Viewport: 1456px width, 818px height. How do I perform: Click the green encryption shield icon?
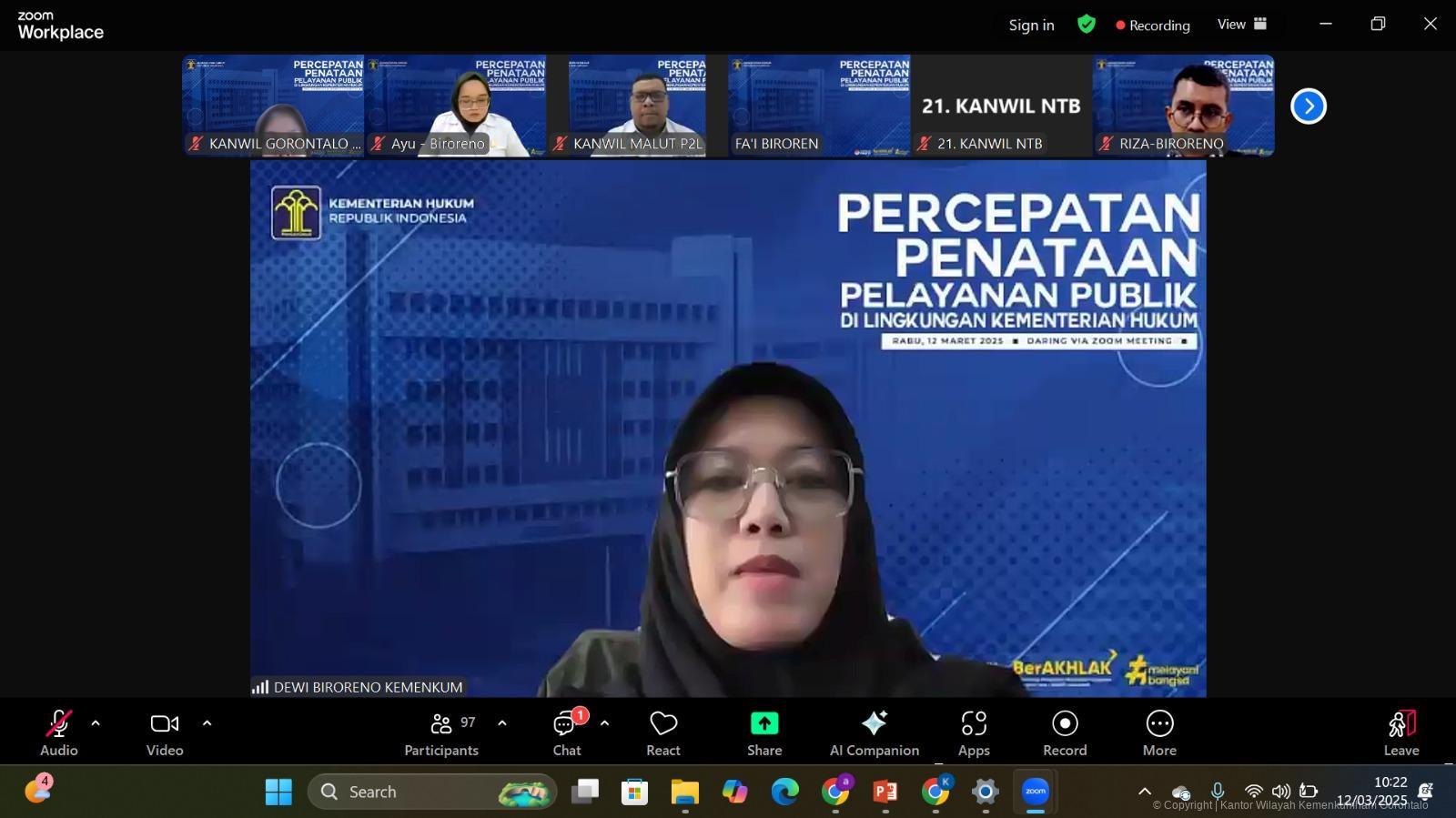pos(1087,25)
